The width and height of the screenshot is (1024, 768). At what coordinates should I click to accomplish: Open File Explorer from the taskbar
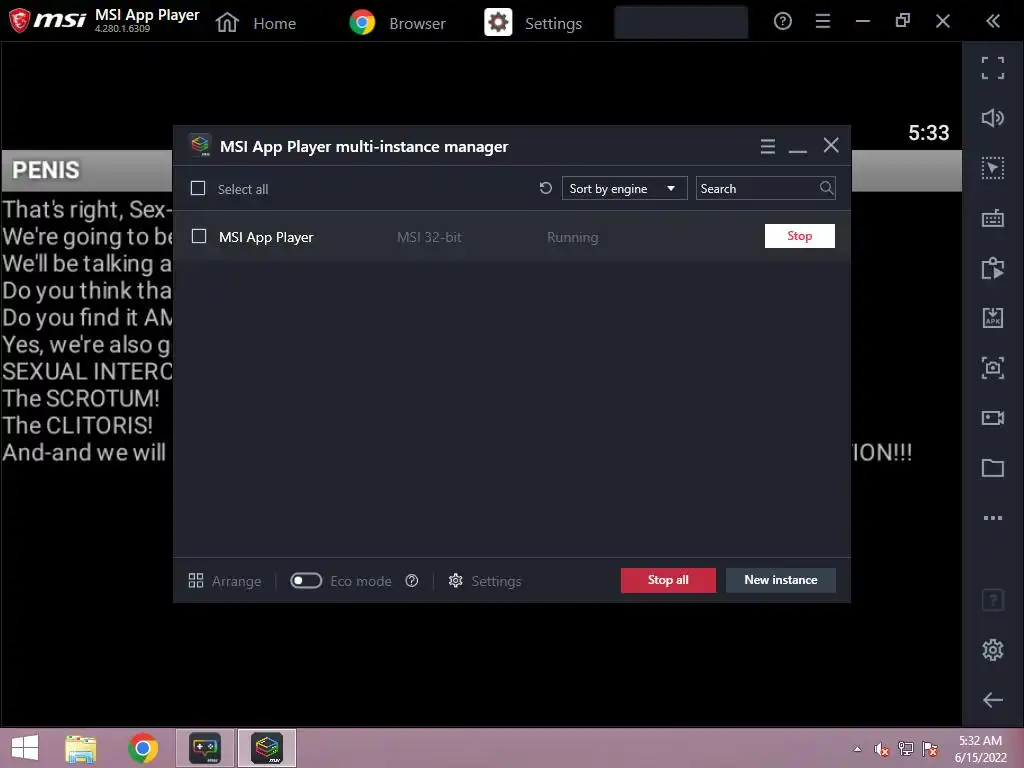80,748
